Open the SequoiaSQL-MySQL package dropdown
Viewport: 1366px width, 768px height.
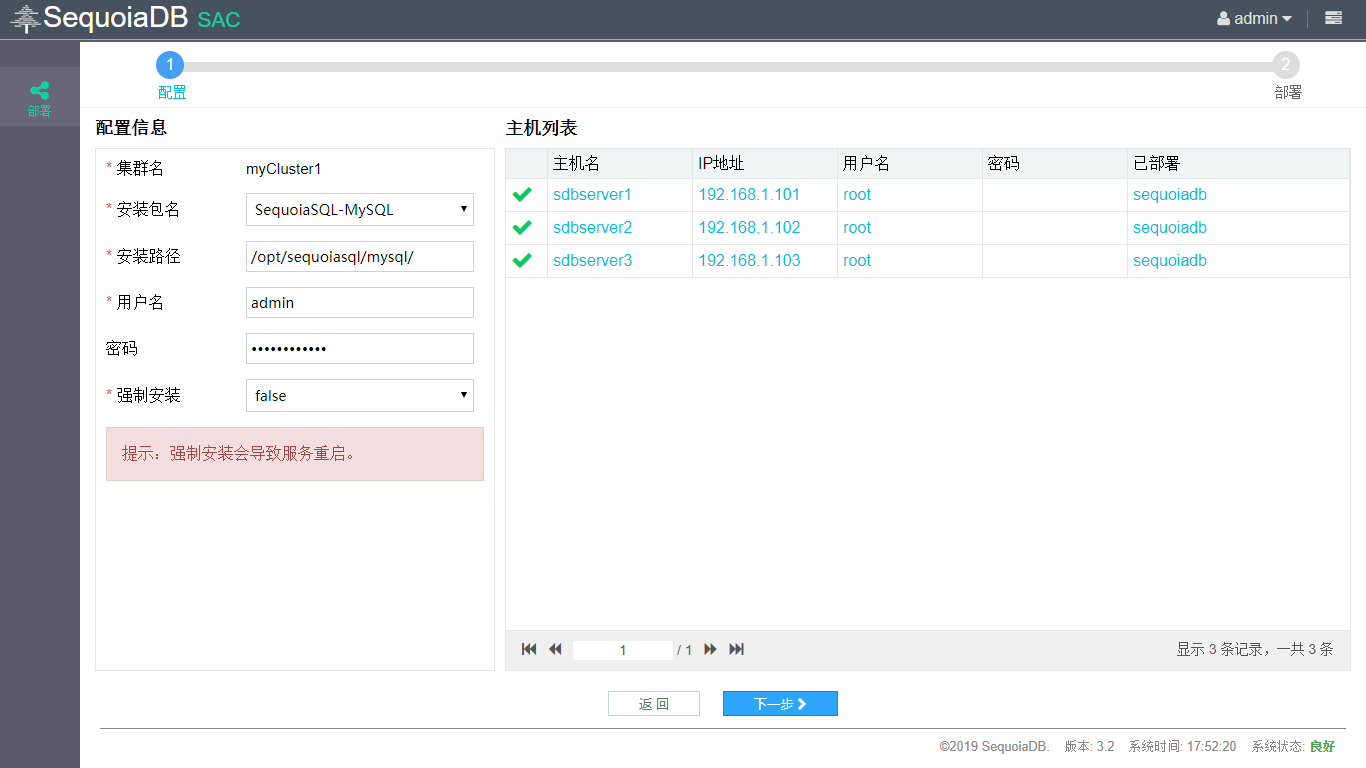(x=359, y=210)
